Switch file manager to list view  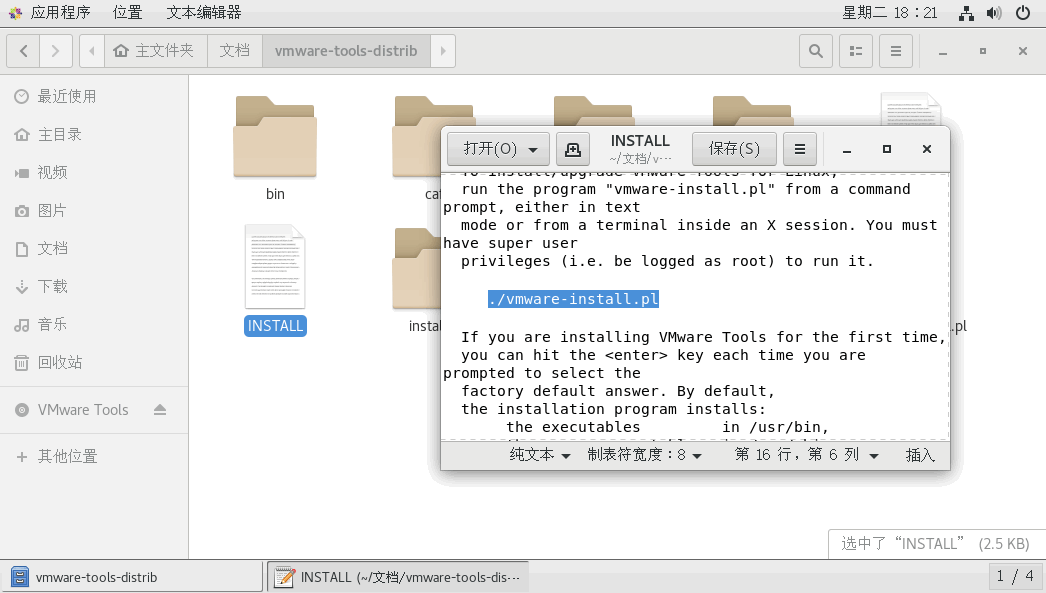coord(856,51)
